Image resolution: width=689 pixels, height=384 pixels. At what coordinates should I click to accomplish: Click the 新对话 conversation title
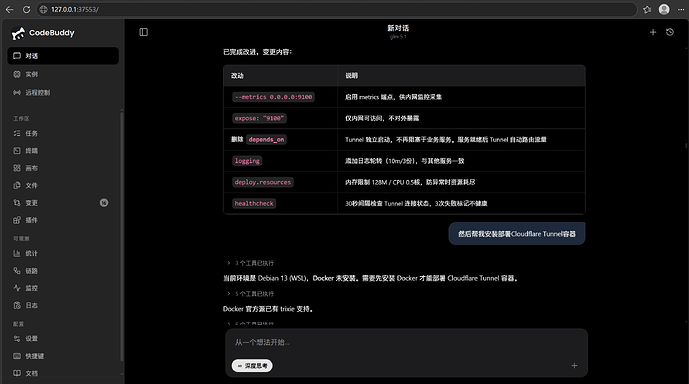[398, 28]
